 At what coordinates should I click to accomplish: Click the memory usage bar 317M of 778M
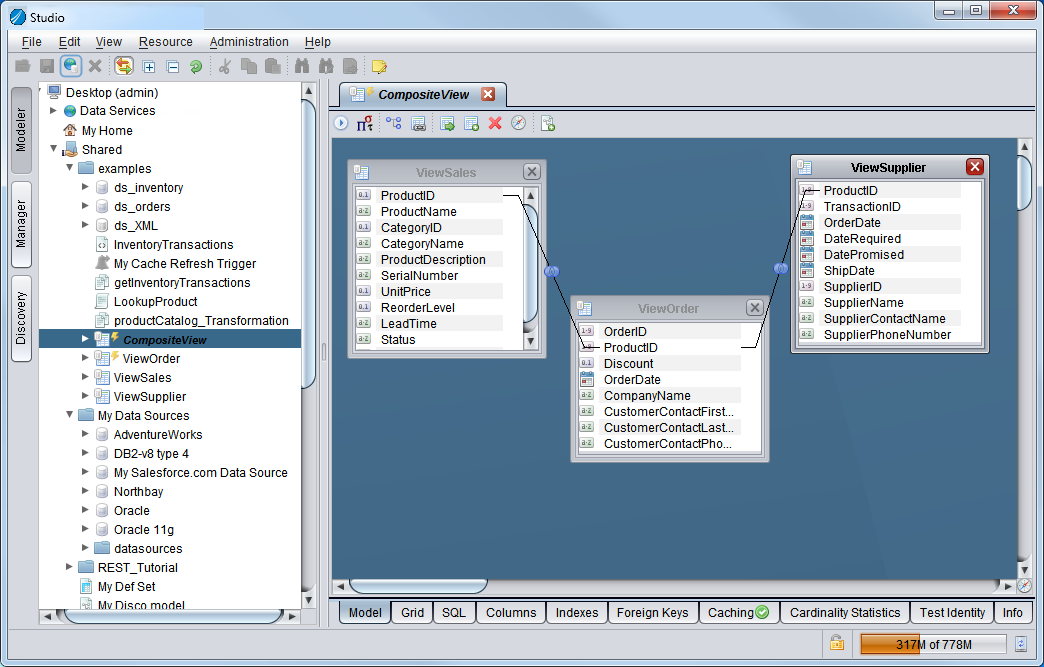[x=934, y=644]
